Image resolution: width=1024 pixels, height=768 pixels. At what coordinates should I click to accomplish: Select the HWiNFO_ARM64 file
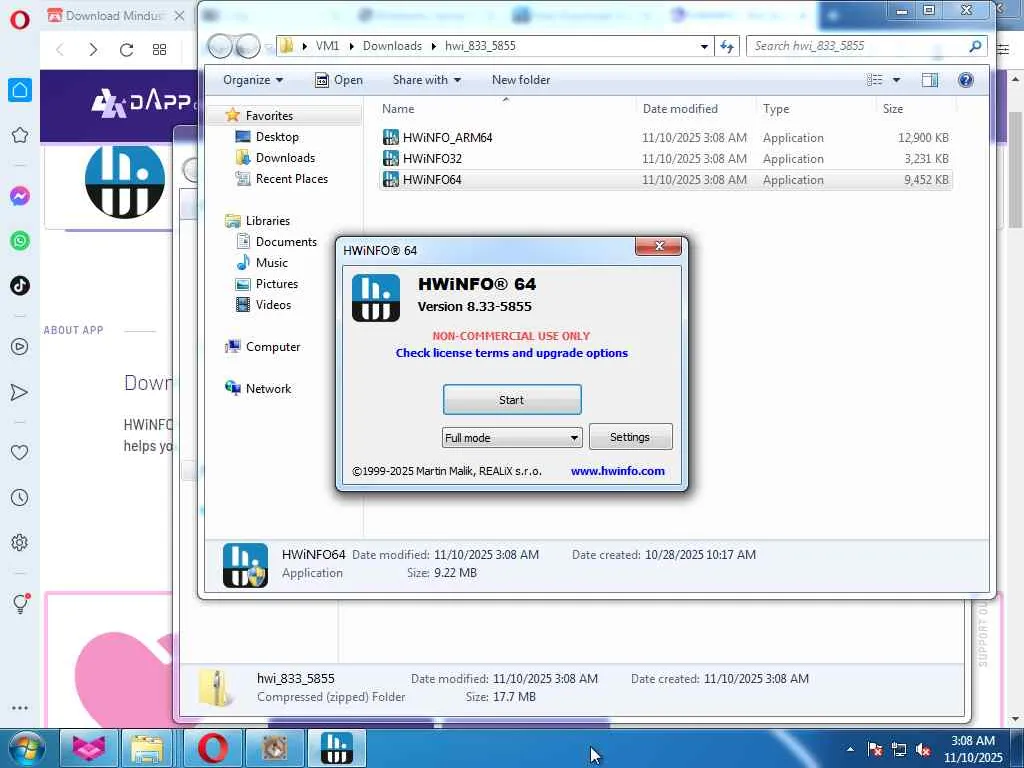pyautogui.click(x=447, y=137)
